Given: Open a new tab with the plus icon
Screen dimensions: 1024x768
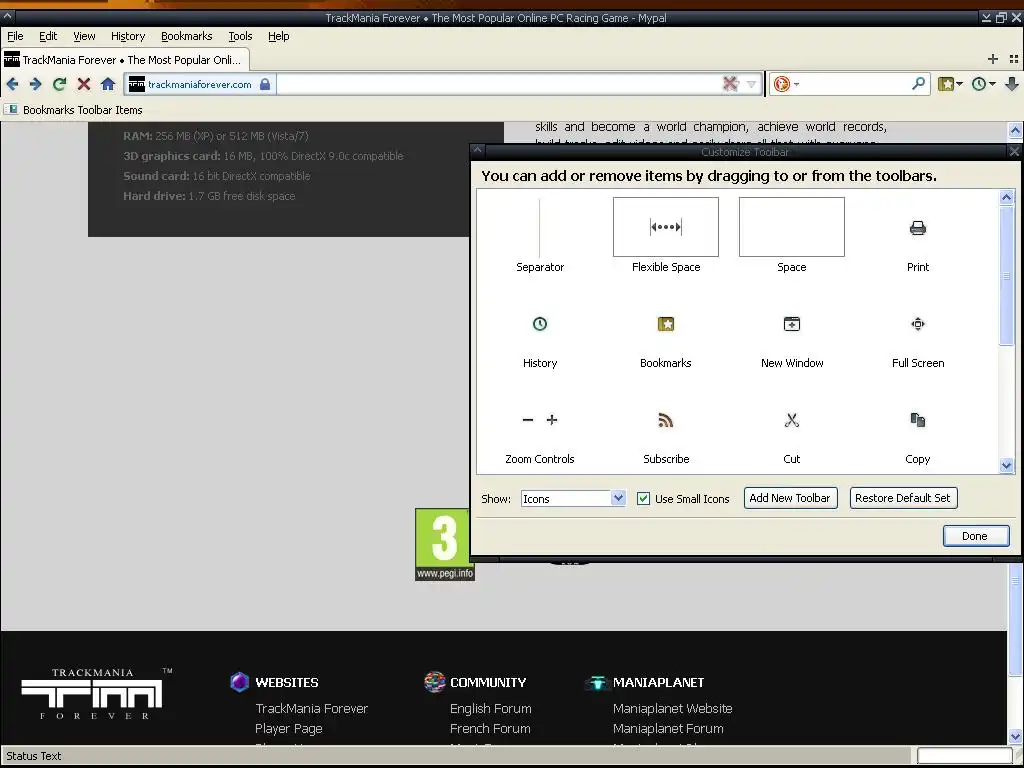Looking at the screenshot, I should tap(993, 59).
